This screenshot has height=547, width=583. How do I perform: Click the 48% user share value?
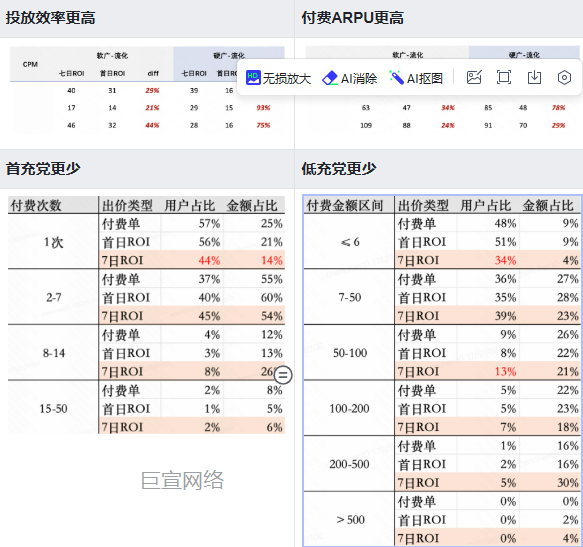(x=505, y=223)
